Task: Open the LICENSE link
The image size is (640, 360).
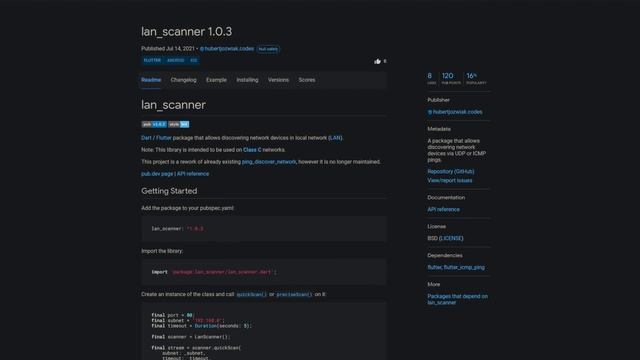Action: tap(451, 238)
